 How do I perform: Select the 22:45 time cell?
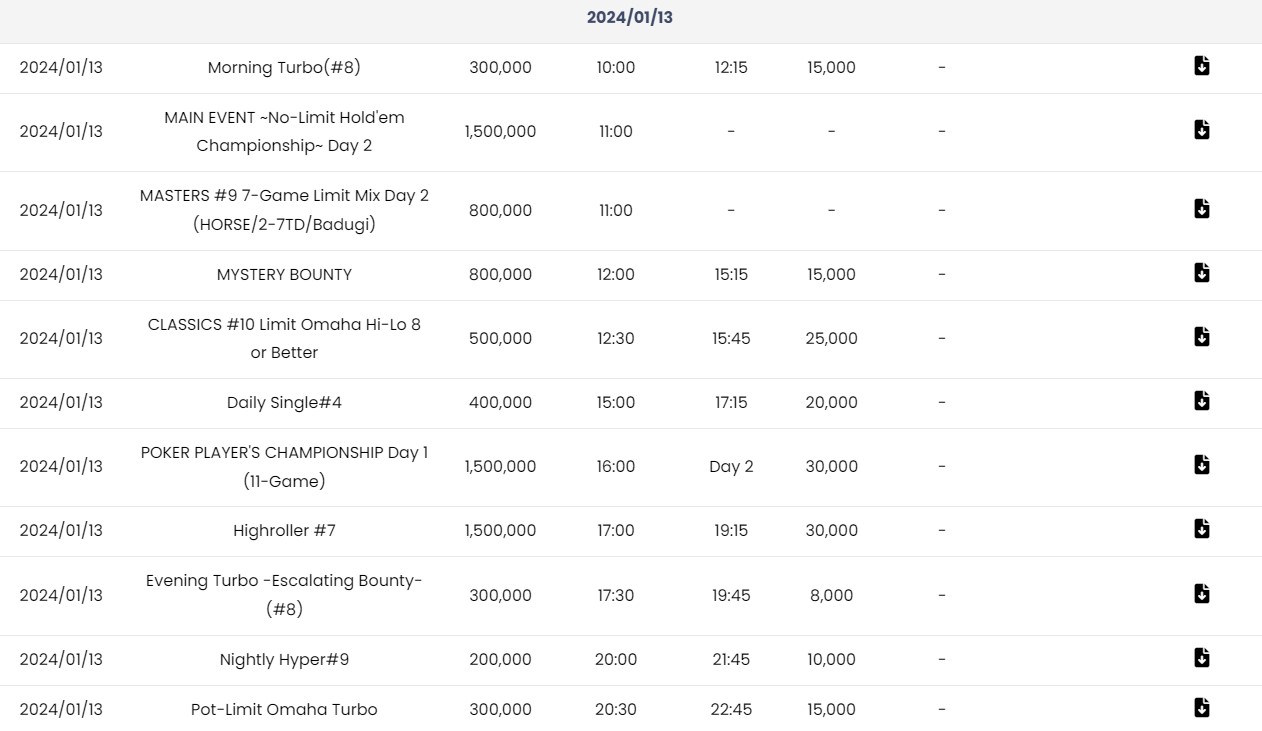[x=731, y=709]
